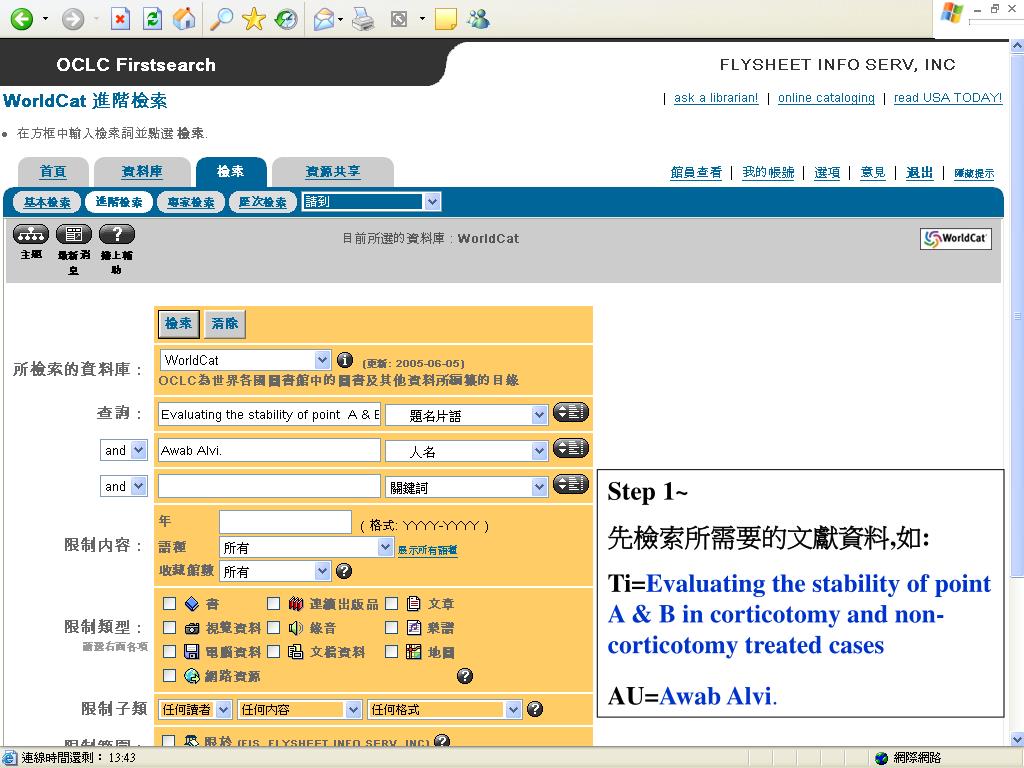This screenshot has width=1024, height=768.
Task: Open the 'ask a librarian!' link
Action: (716, 98)
